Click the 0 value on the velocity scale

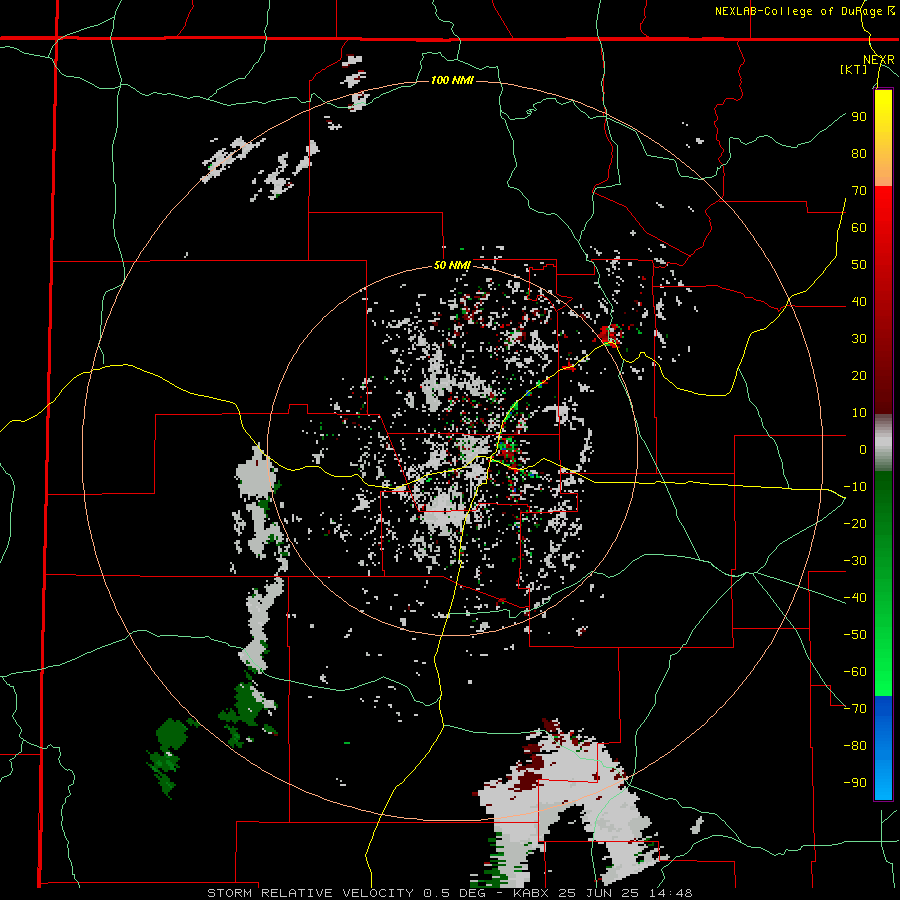coord(863,449)
